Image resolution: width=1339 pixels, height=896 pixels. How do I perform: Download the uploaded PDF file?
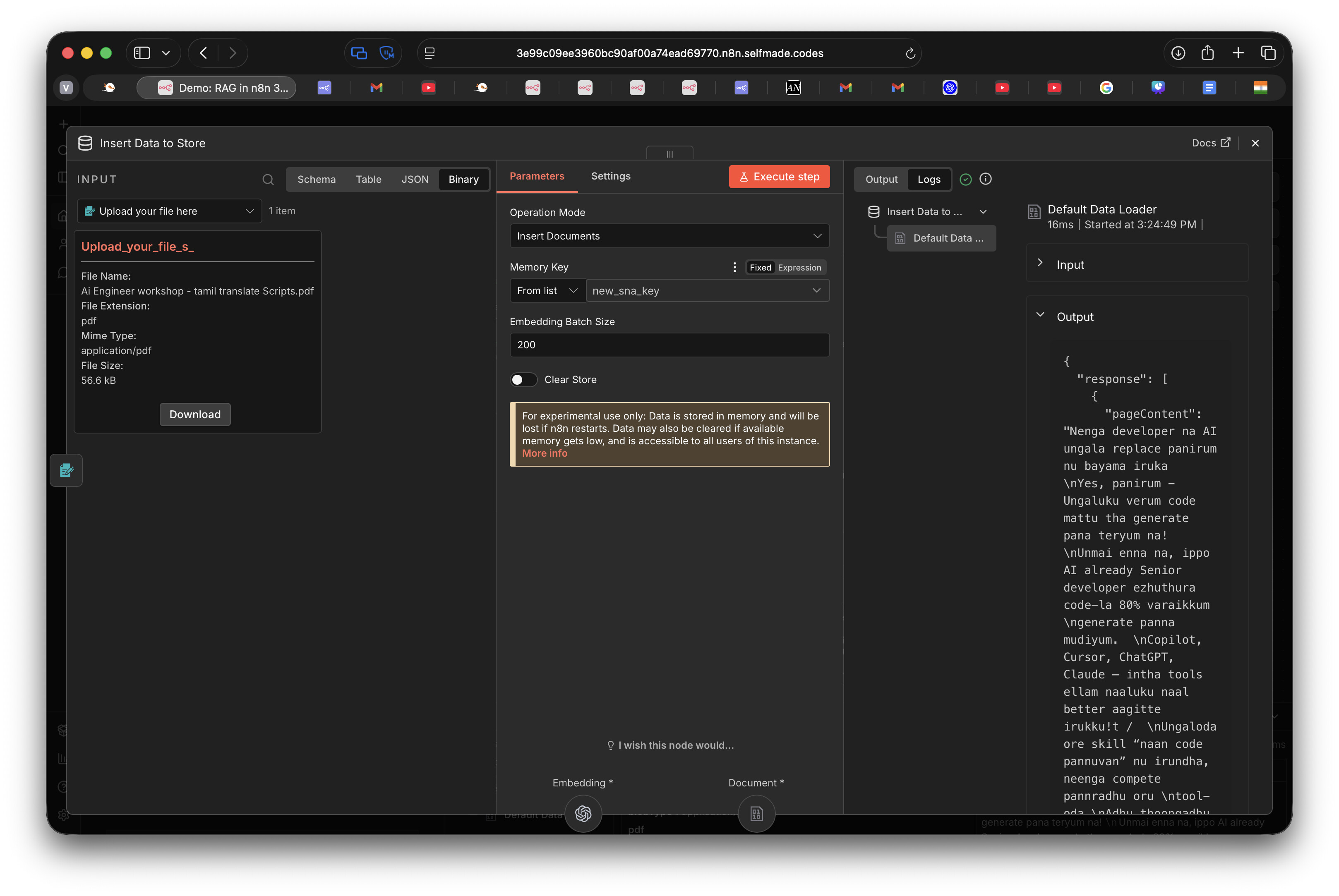(195, 414)
